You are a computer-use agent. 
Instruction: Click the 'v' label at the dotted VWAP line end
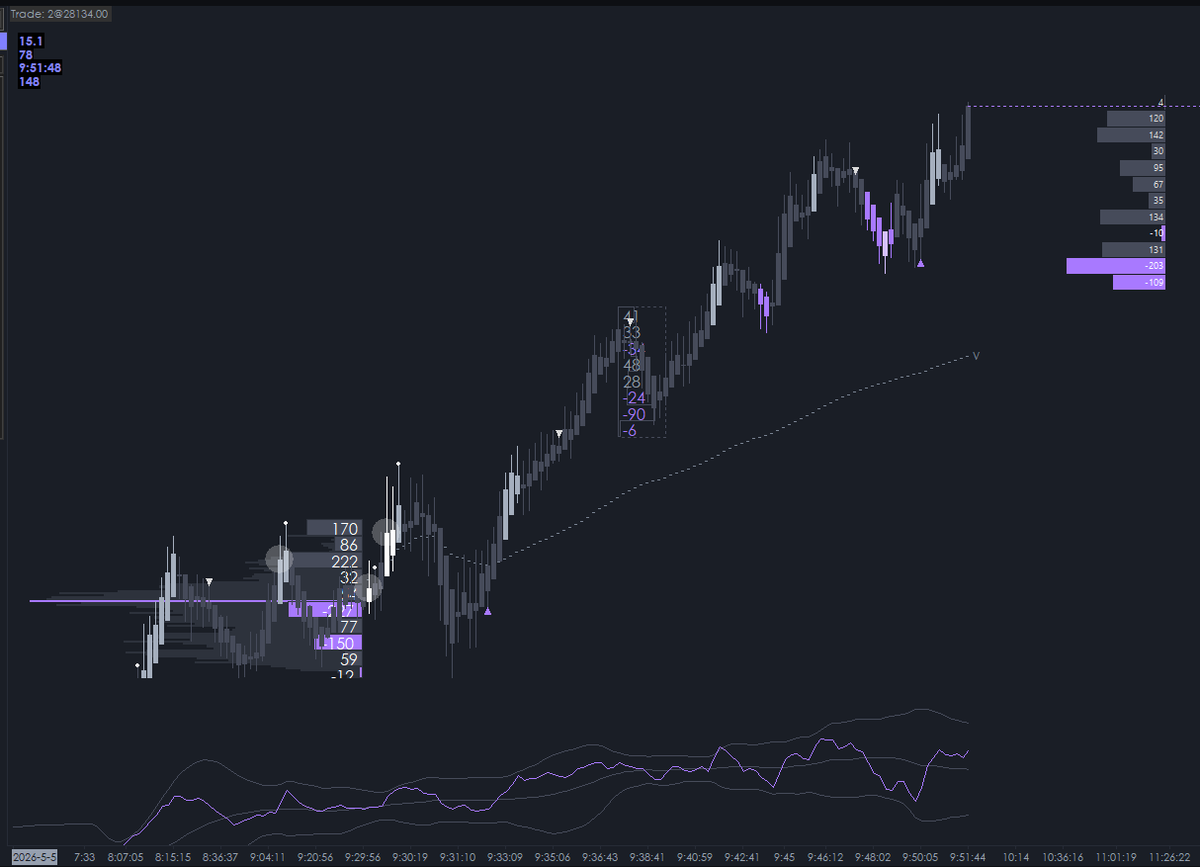click(x=976, y=355)
